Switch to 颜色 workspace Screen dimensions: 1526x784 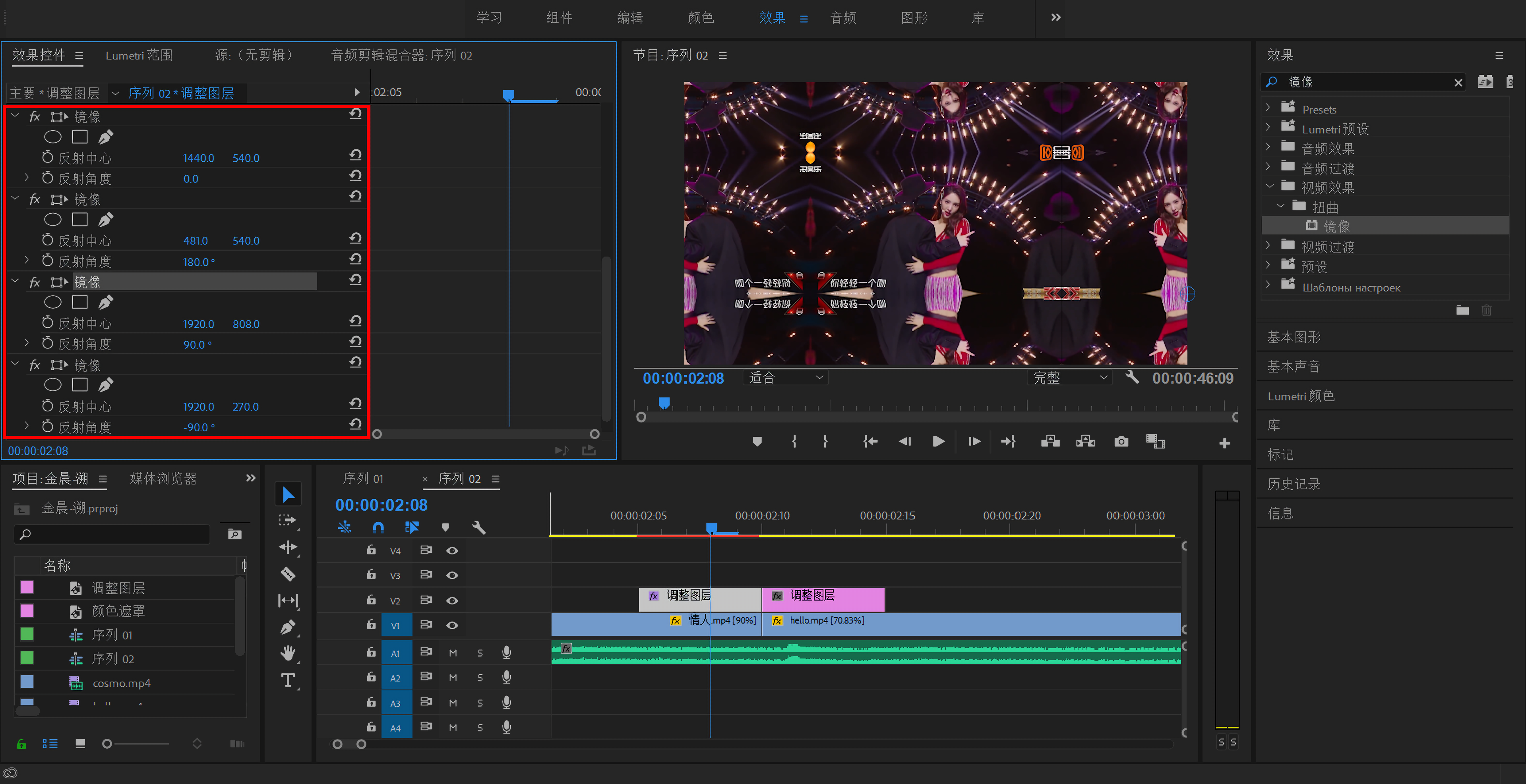(700, 18)
